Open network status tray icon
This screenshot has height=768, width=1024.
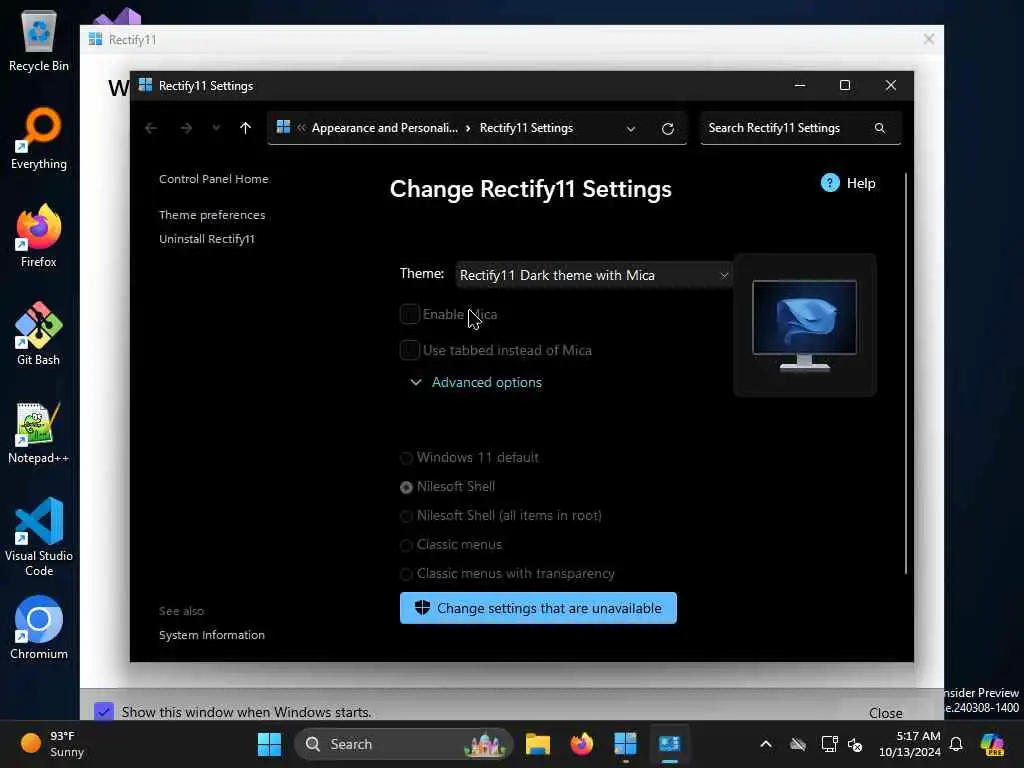pyautogui.click(x=829, y=744)
